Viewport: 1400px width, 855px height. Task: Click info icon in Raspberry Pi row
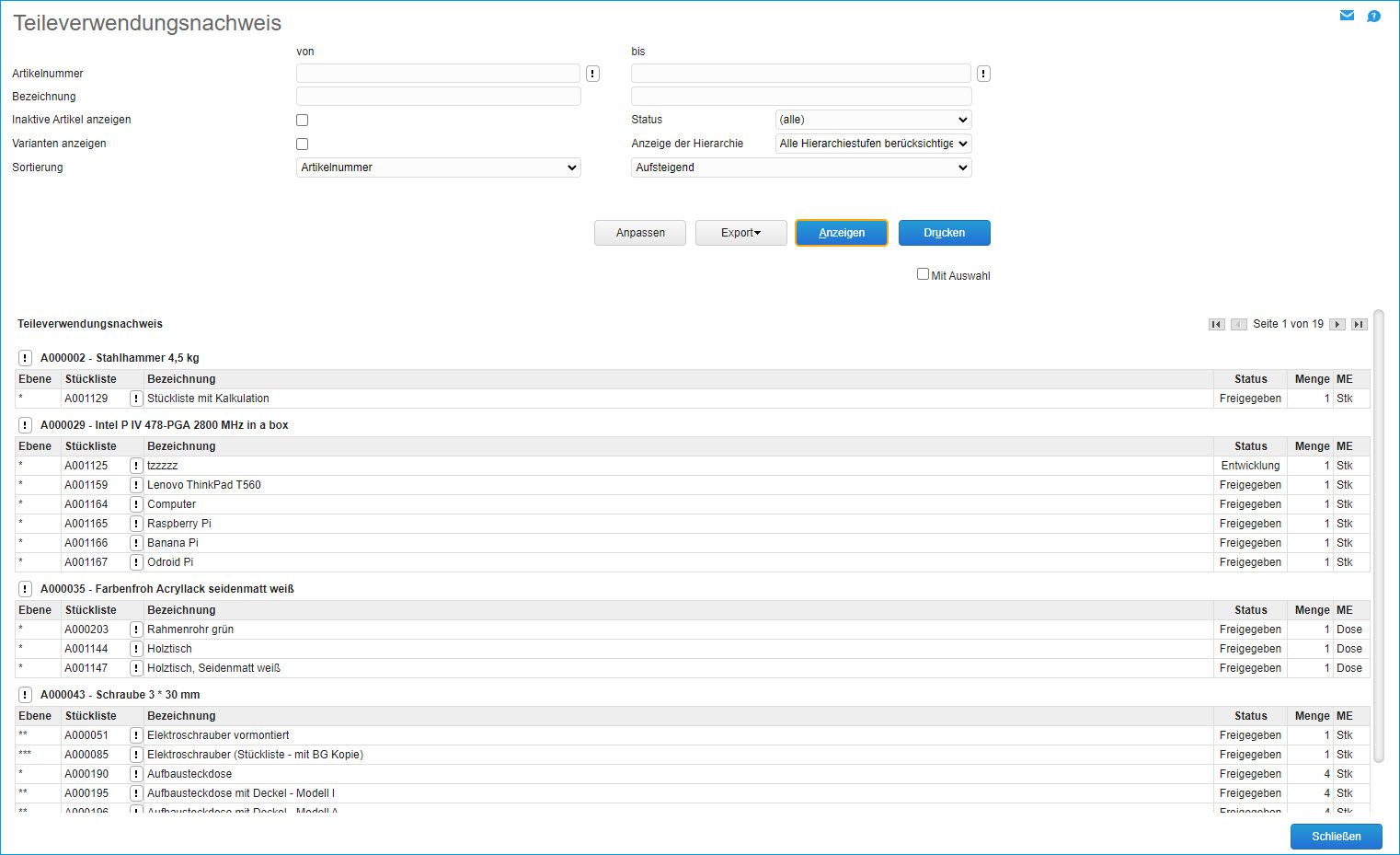tap(136, 524)
